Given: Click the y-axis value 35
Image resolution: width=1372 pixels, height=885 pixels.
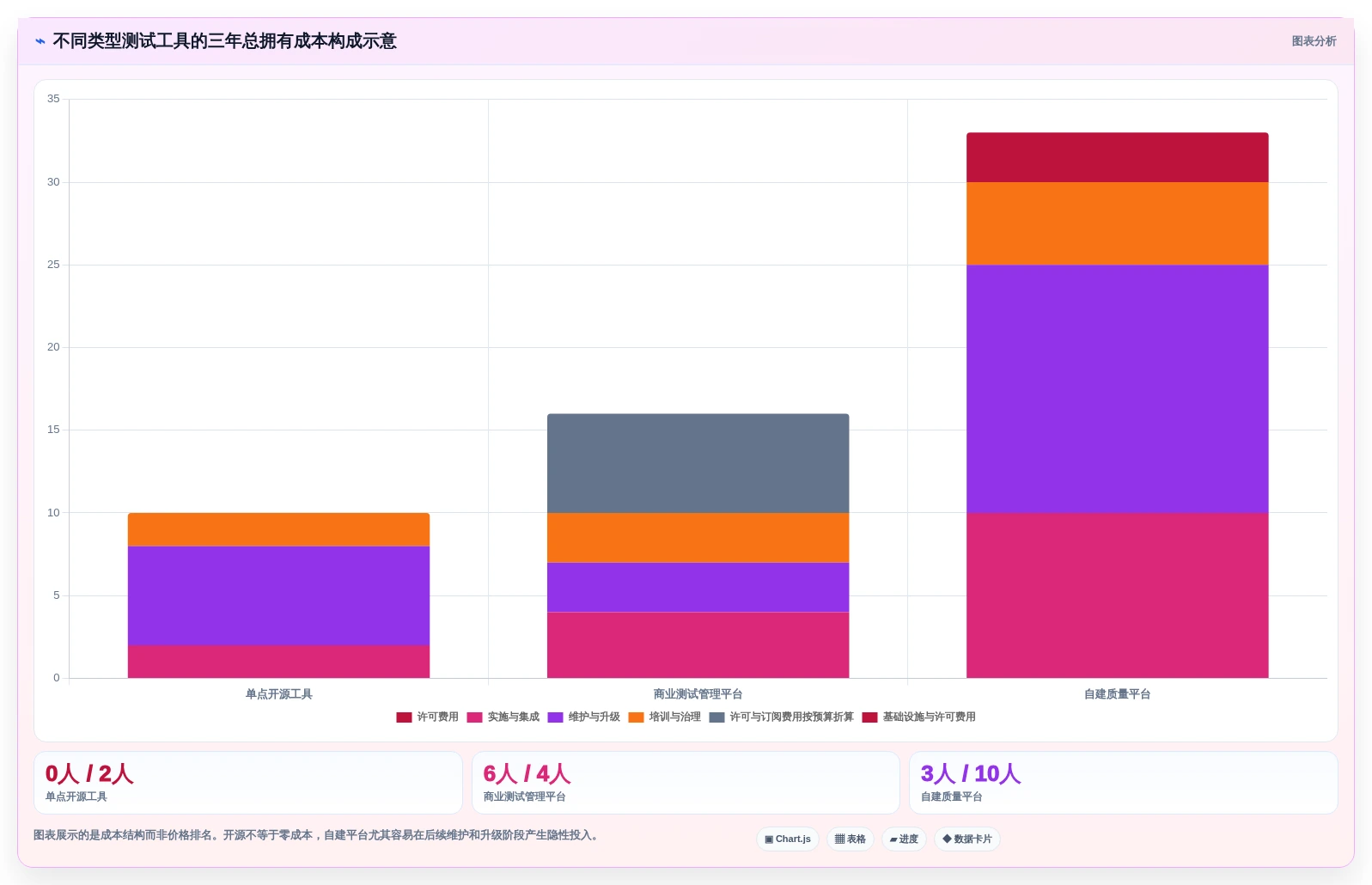Looking at the screenshot, I should pyautogui.click(x=53, y=99).
